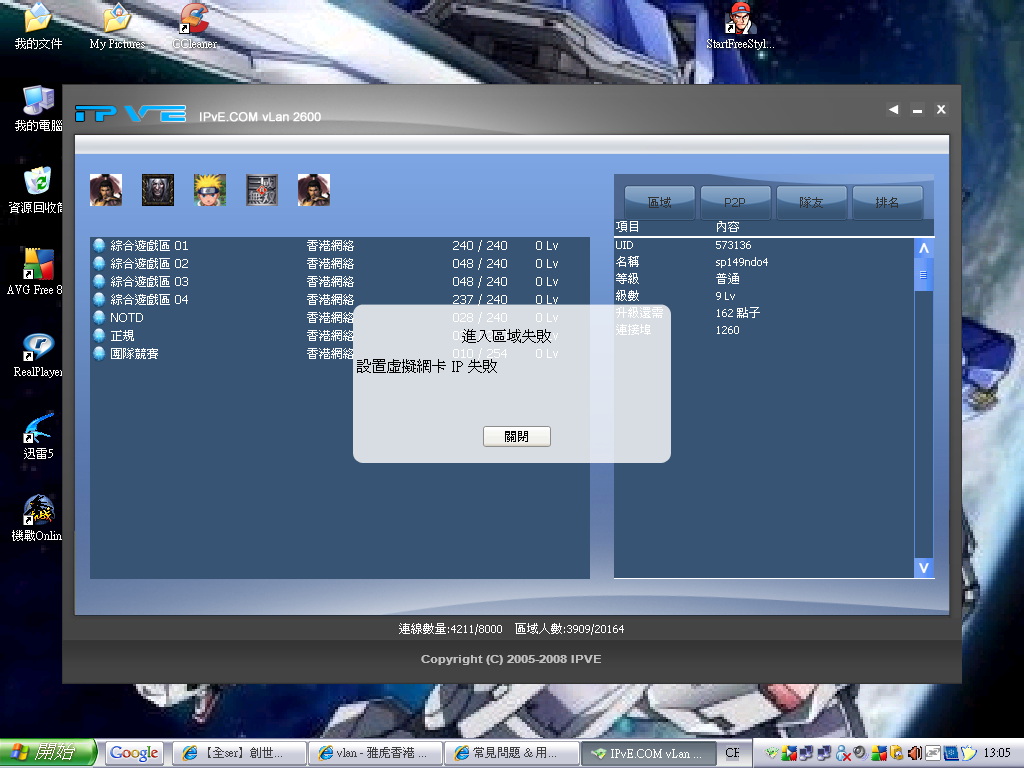Switch to the P2P tab
Viewport: 1024px width, 768px height.
point(735,201)
